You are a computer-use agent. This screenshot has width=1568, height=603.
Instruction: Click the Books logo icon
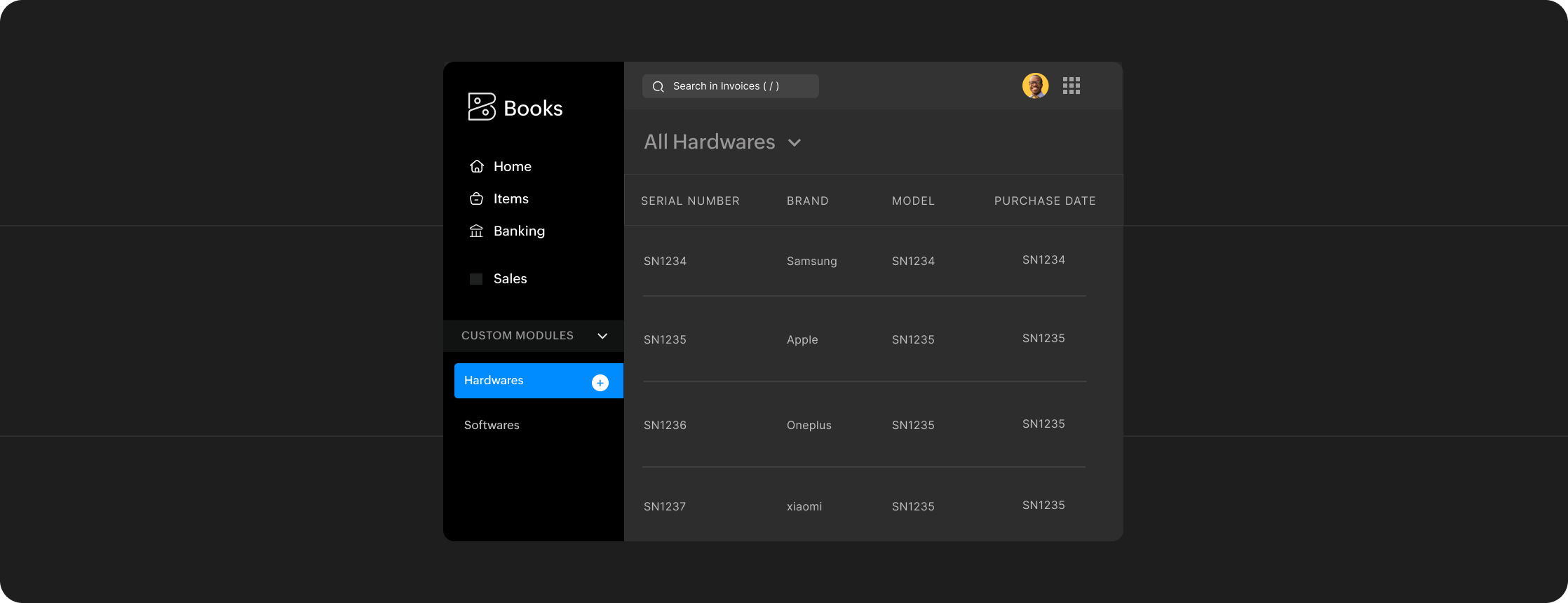[482, 107]
